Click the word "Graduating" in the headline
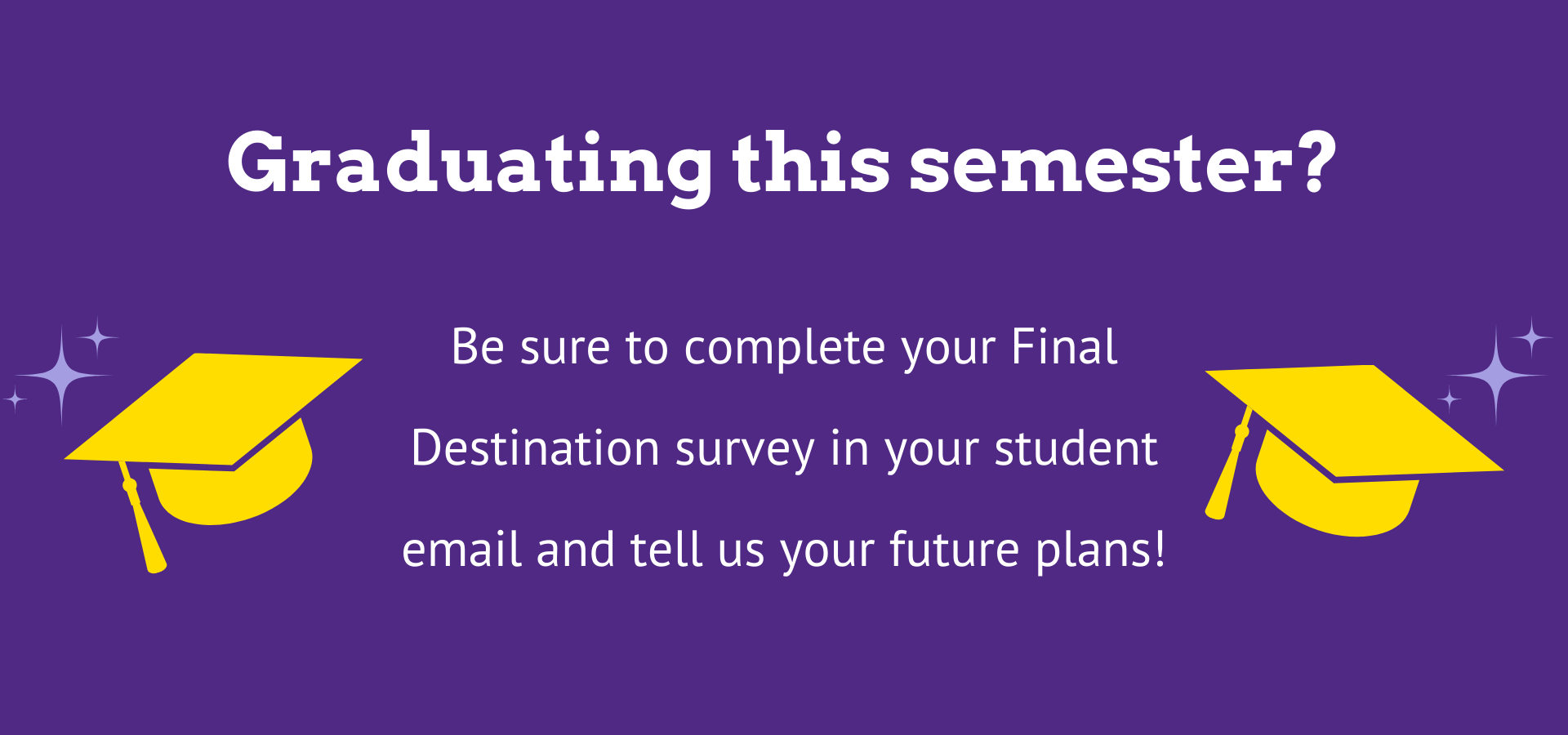1568x735 pixels. click(x=470, y=165)
